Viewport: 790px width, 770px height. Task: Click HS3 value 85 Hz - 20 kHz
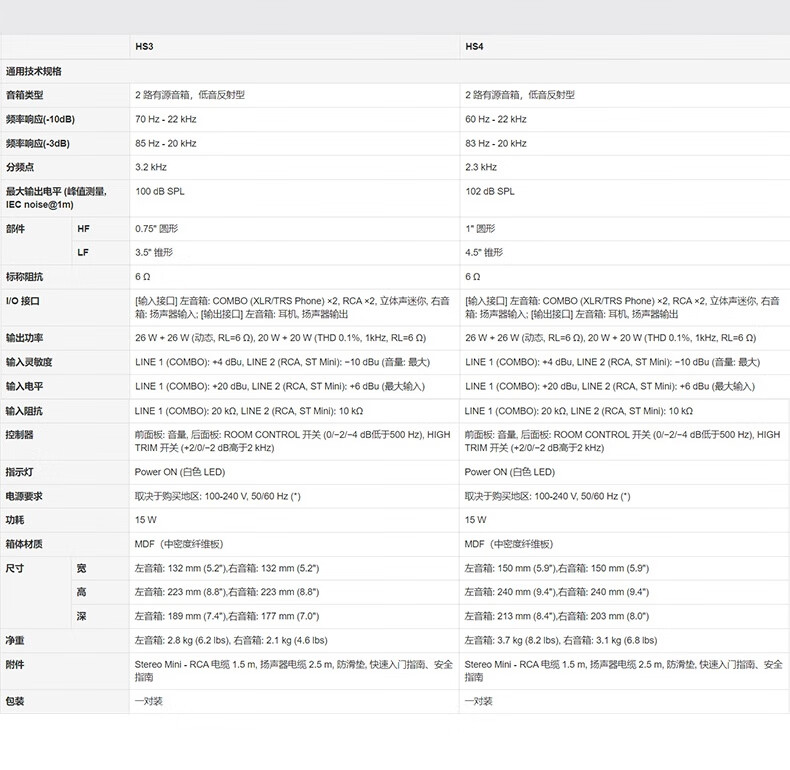click(166, 144)
